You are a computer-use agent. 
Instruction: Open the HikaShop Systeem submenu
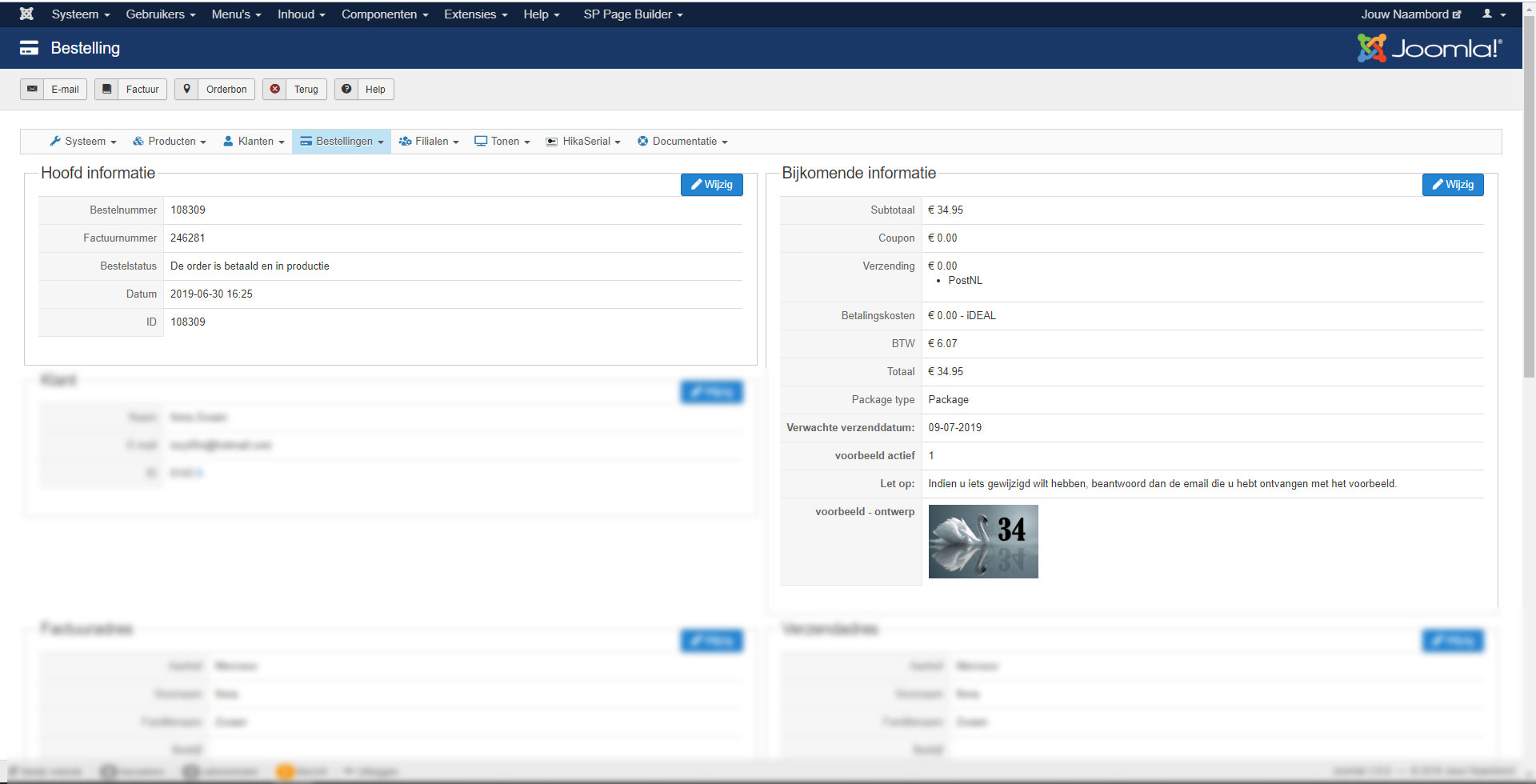(x=83, y=142)
